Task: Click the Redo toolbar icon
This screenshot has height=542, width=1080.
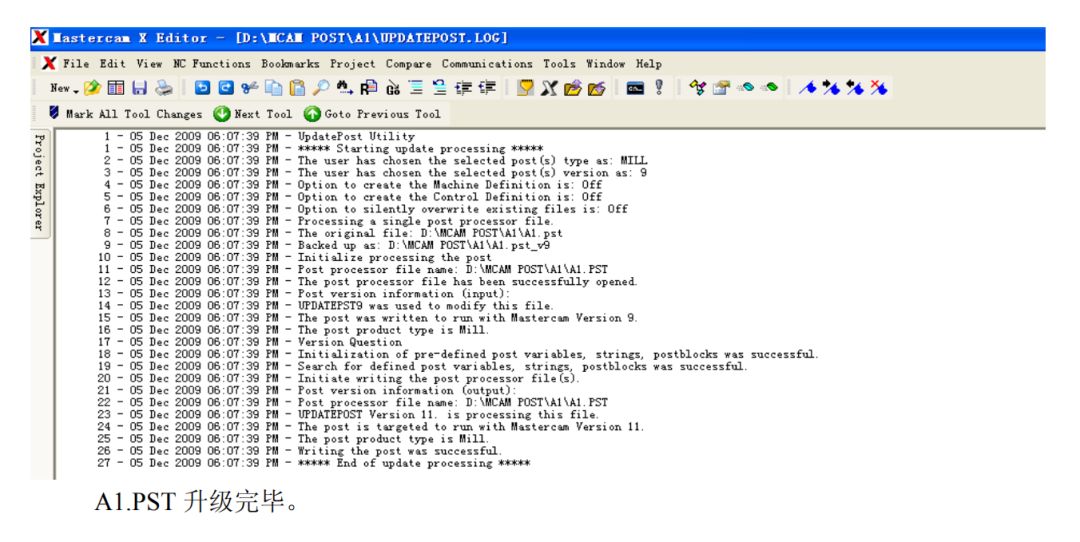Action: click(226, 88)
